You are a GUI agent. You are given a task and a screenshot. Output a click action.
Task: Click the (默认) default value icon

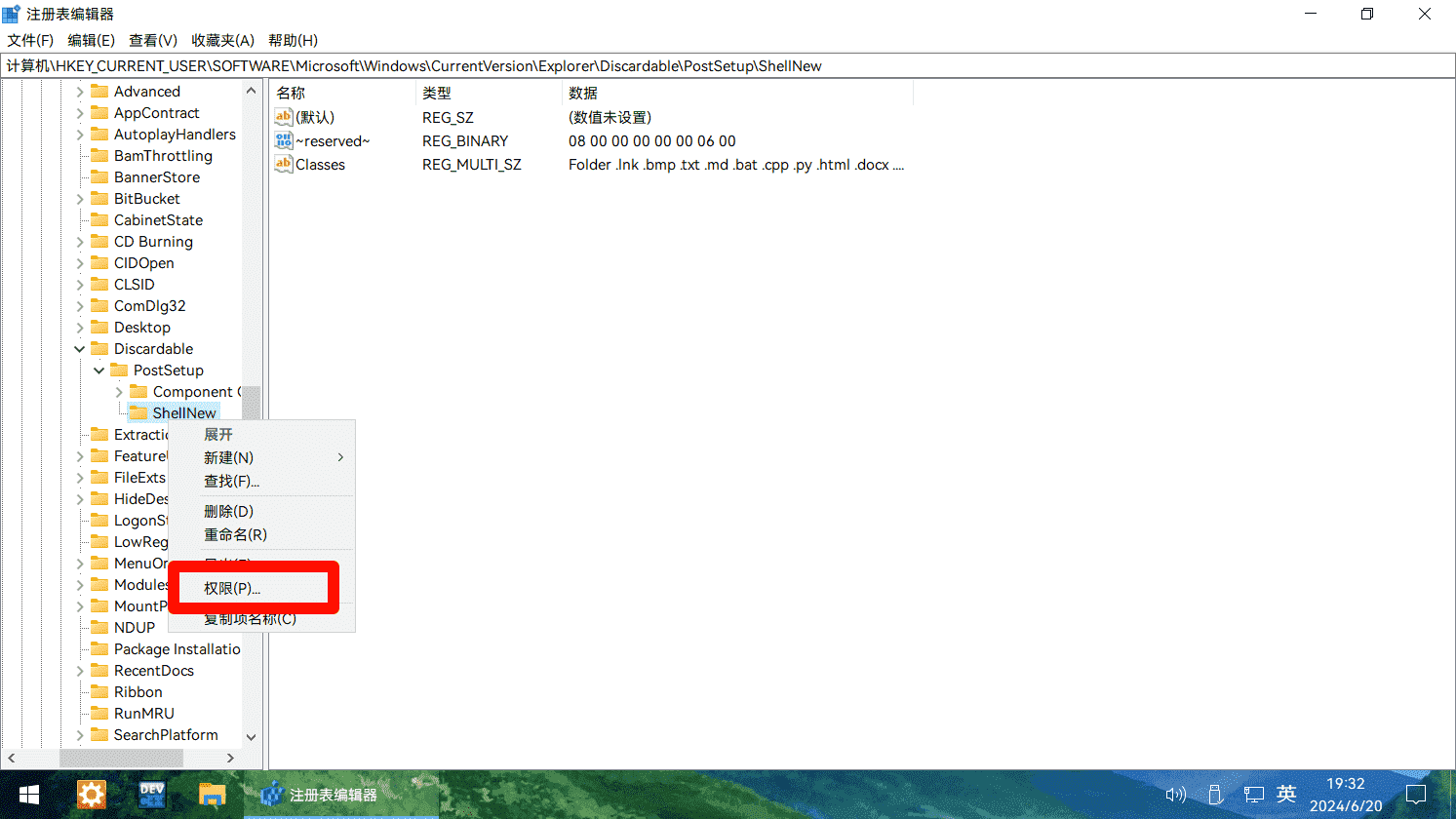click(284, 117)
